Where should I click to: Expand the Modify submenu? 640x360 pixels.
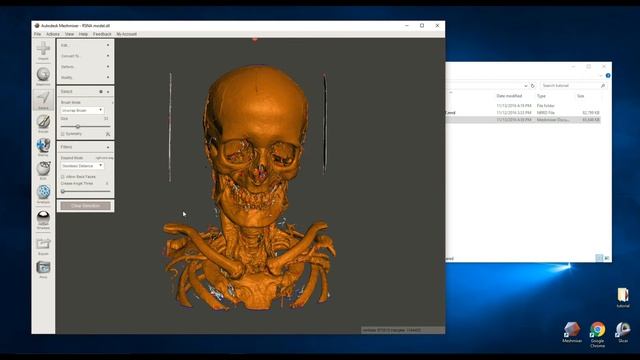point(85,77)
